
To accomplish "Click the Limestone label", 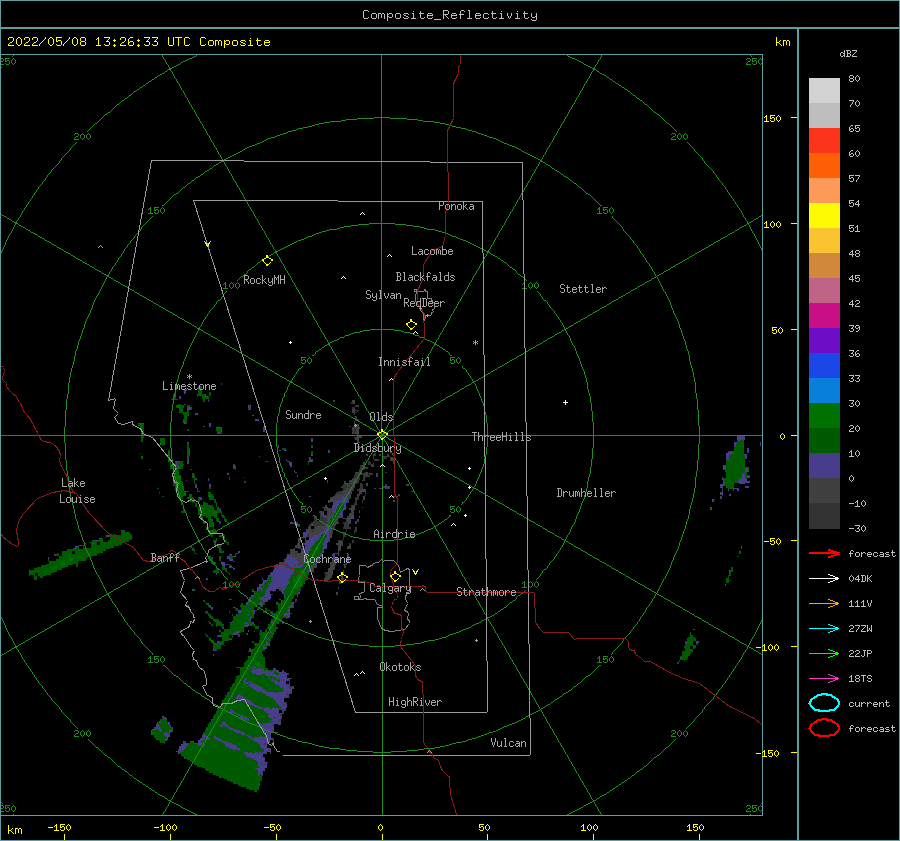I will tap(189, 386).
